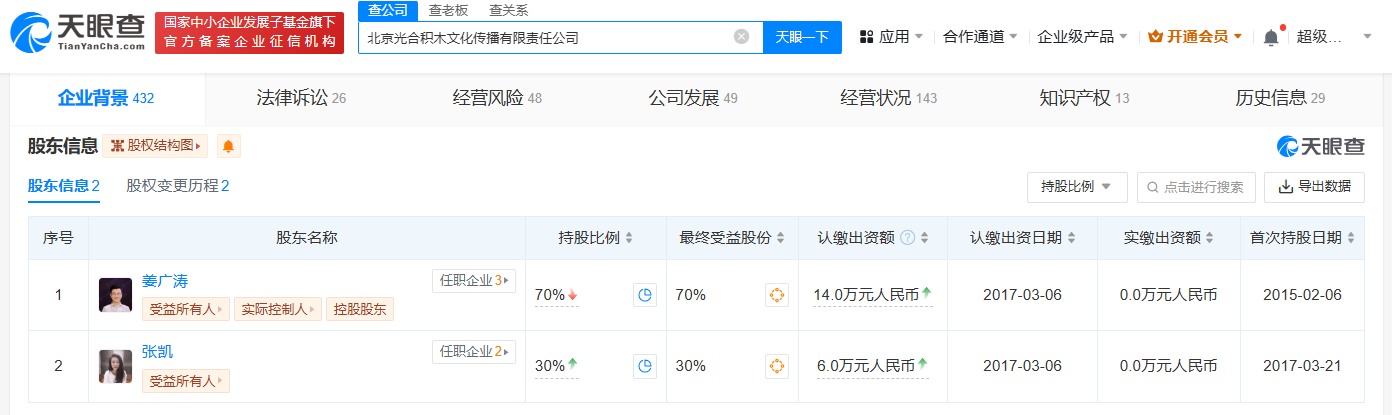1392x415 pixels.
Task: Clear the search box with the X icon
Action: (741, 37)
